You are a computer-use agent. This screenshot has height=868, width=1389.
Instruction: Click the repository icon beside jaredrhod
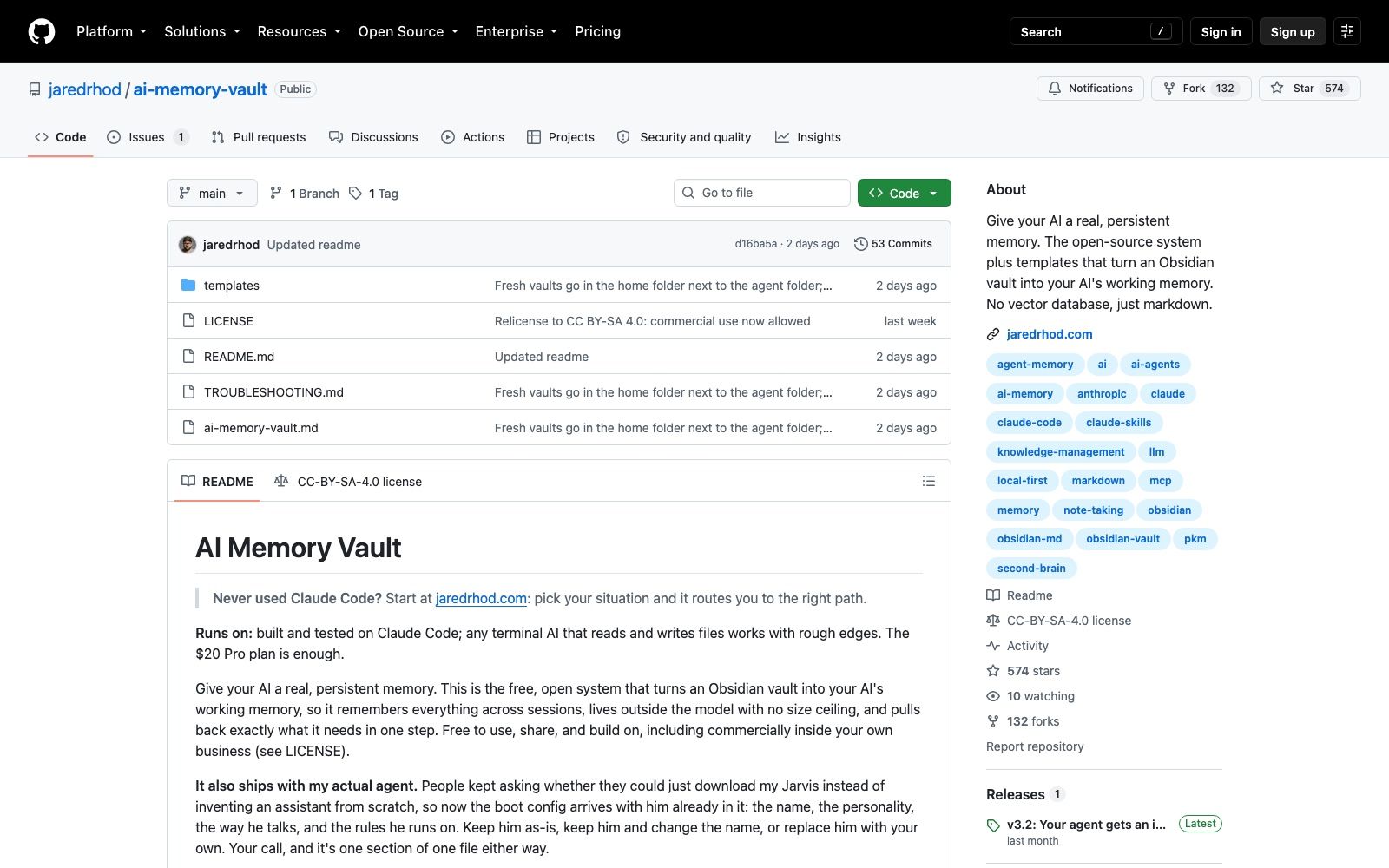35,89
